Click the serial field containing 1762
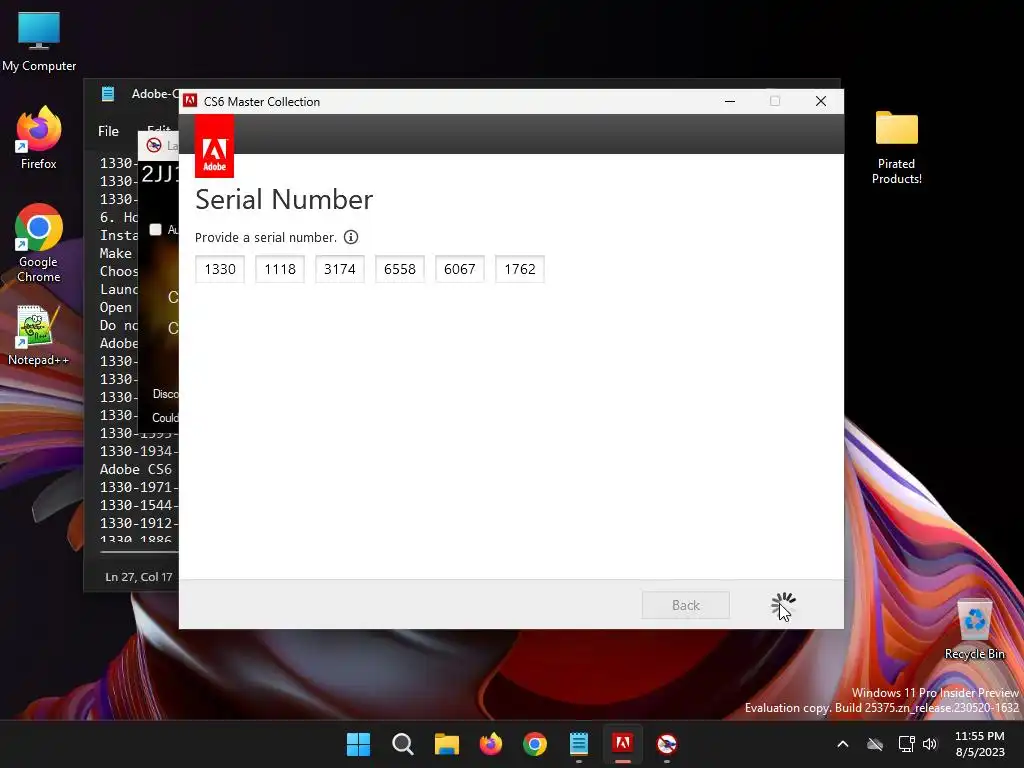This screenshot has height=768, width=1024. (x=520, y=269)
